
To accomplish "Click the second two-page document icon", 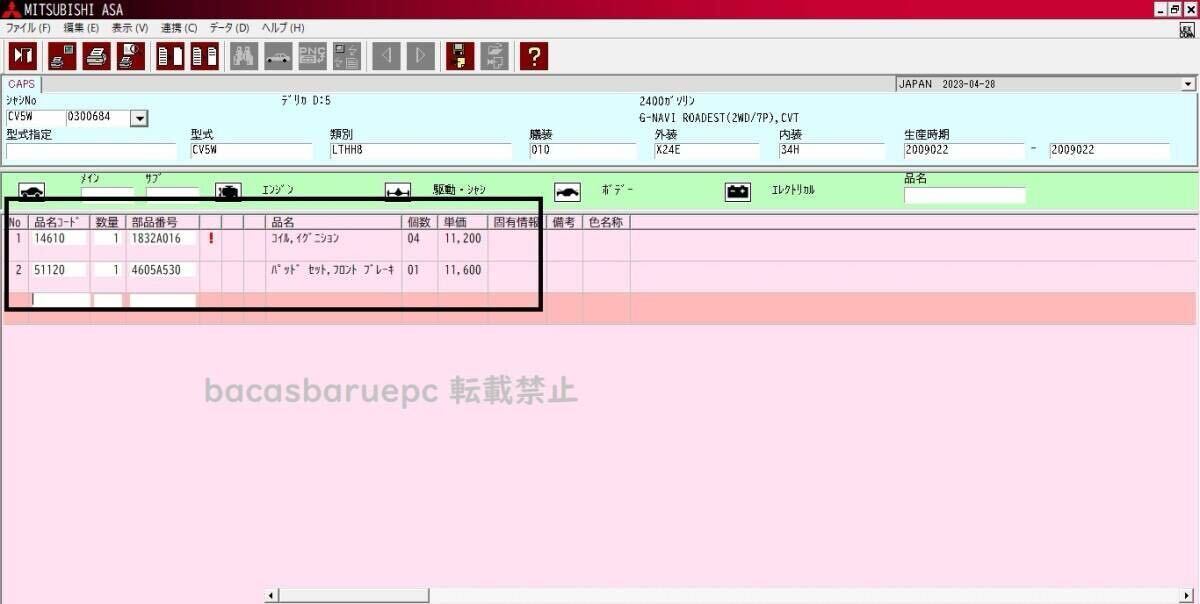I will 205,56.
